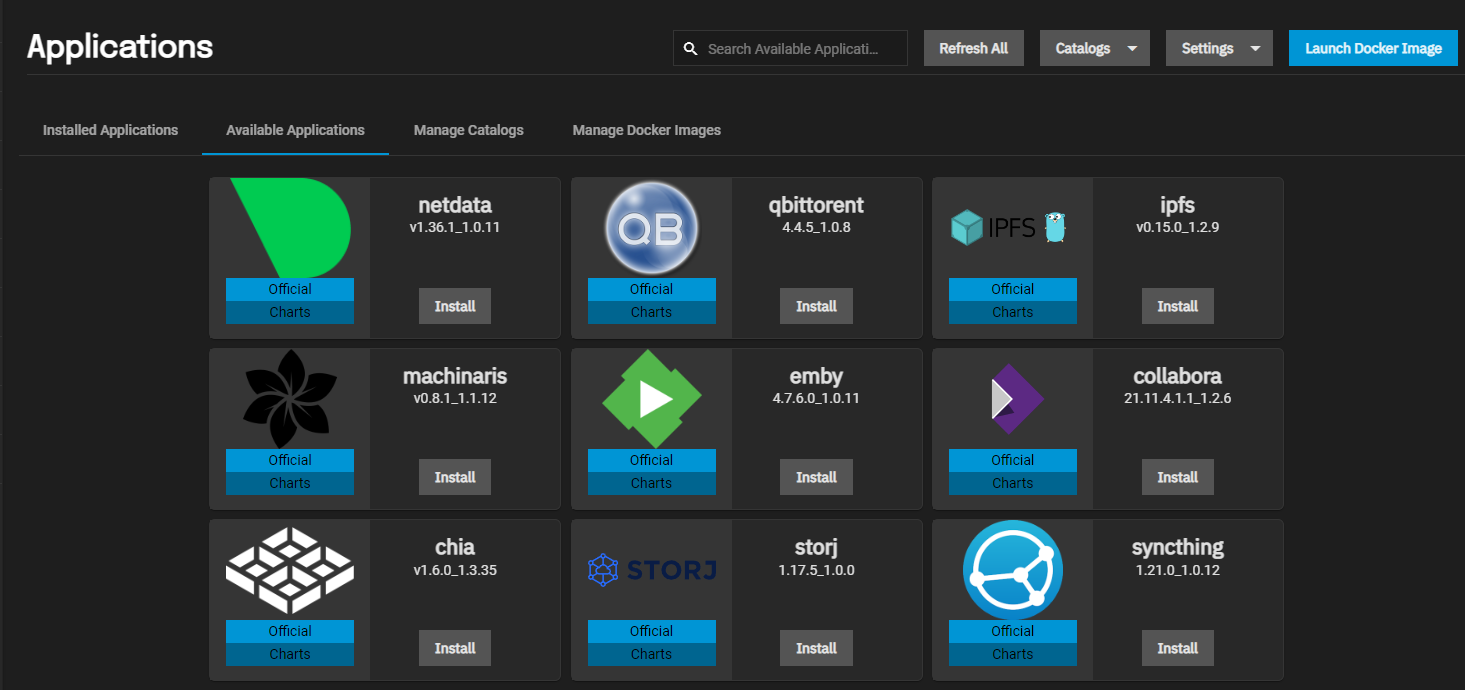Open the Catalogs dropdown menu
This screenshot has width=1465, height=690.
point(1095,48)
